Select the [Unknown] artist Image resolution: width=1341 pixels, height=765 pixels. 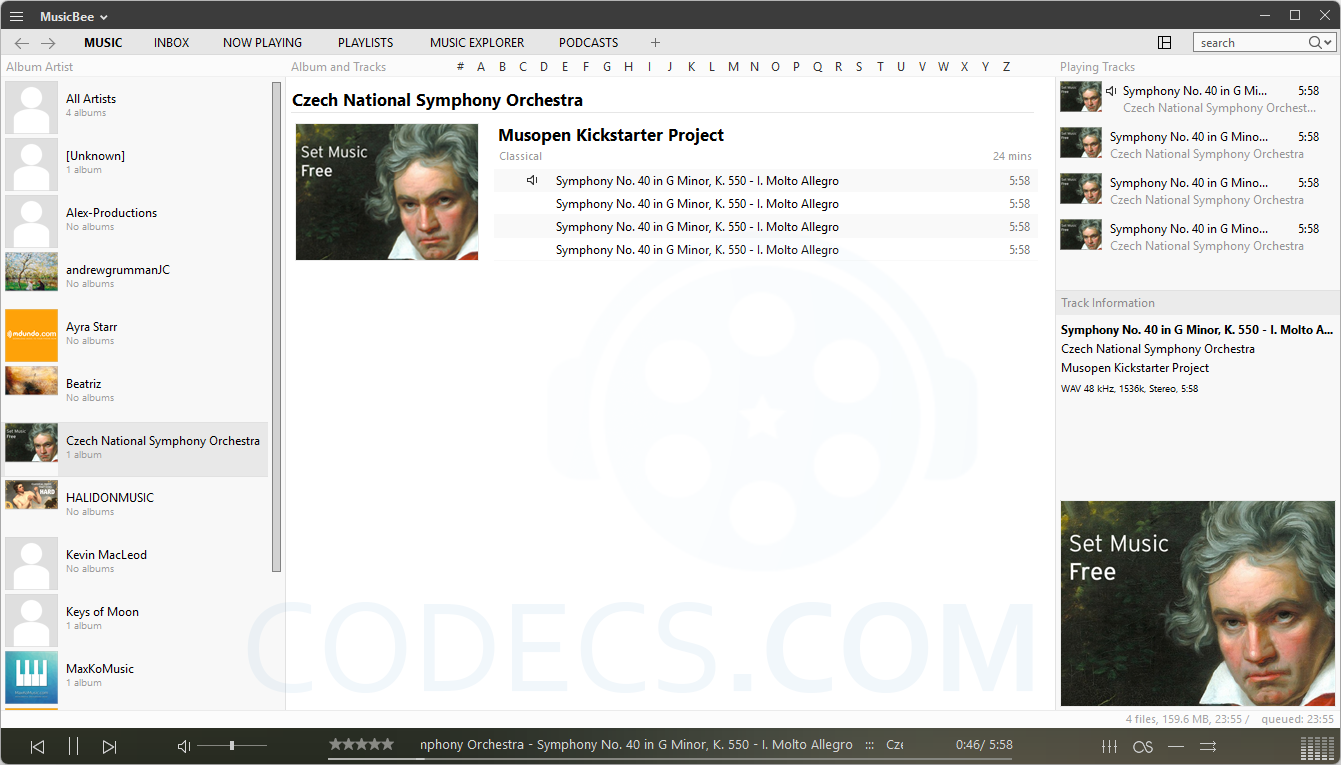tap(136, 163)
